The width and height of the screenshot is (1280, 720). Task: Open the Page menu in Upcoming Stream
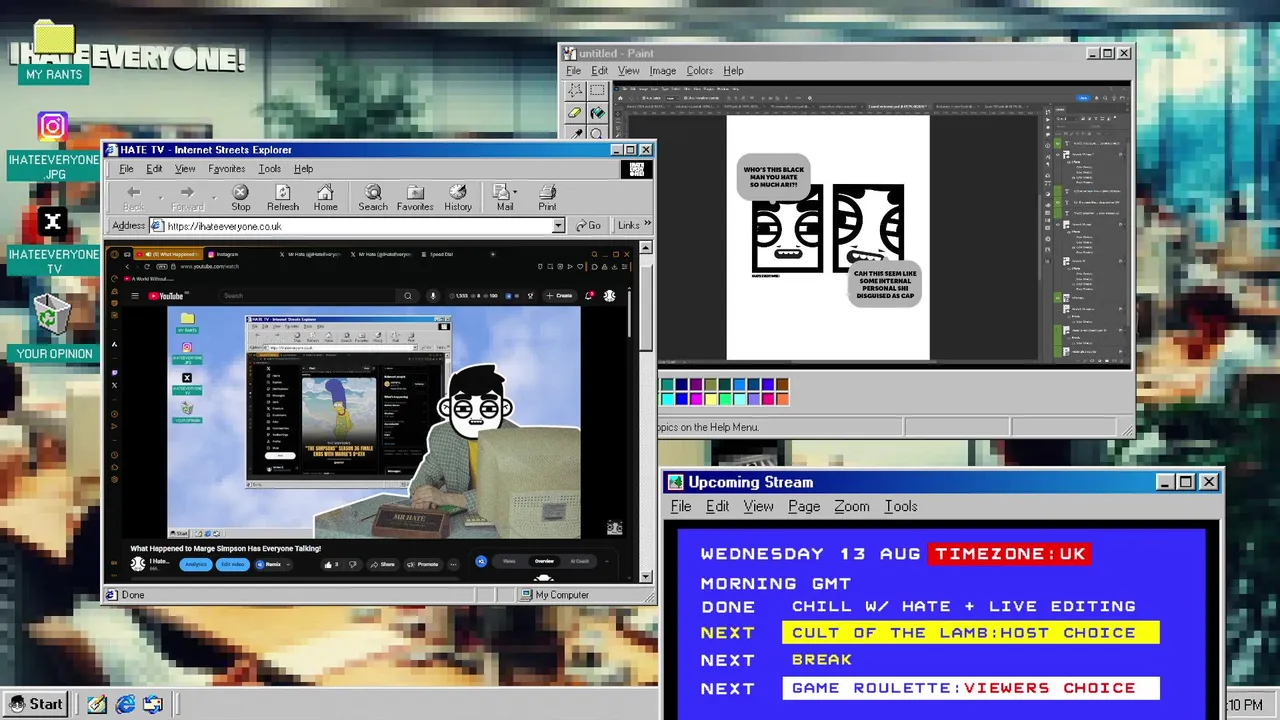(x=804, y=506)
